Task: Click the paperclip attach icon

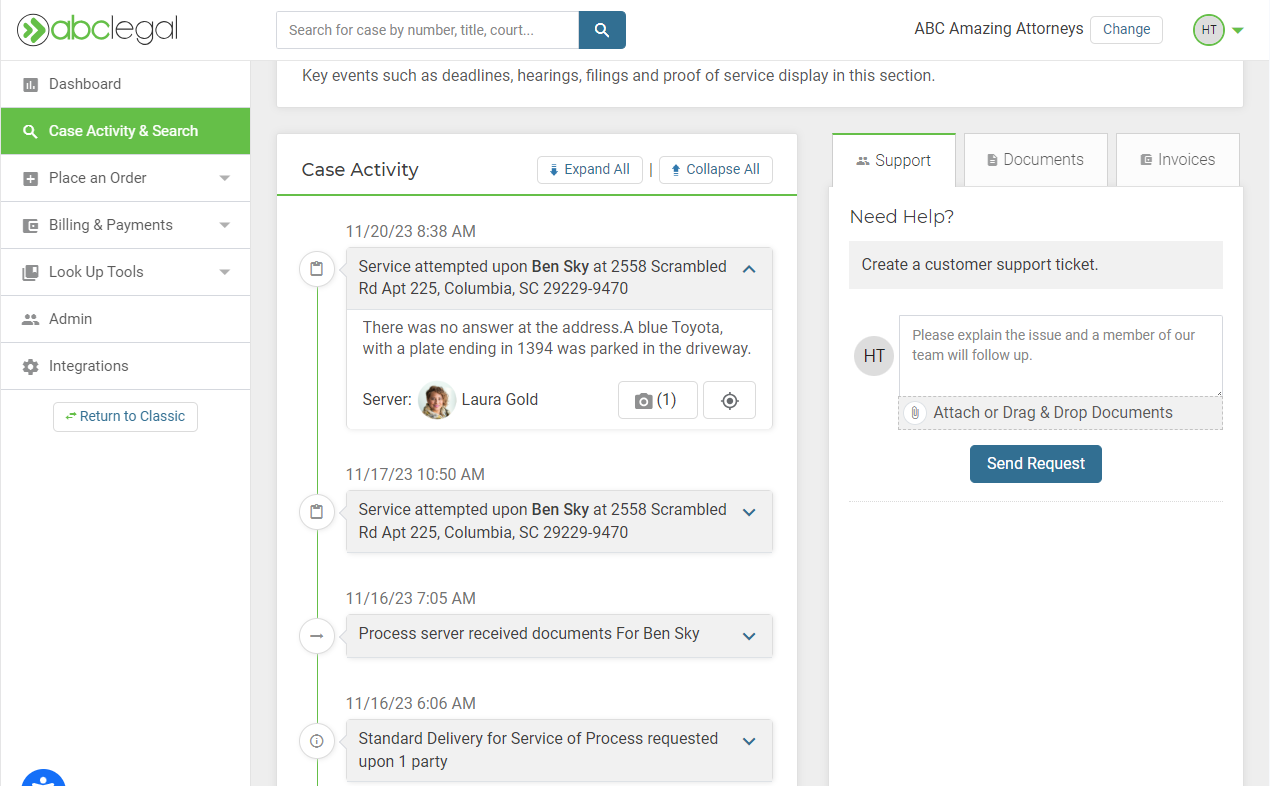Action: click(914, 413)
